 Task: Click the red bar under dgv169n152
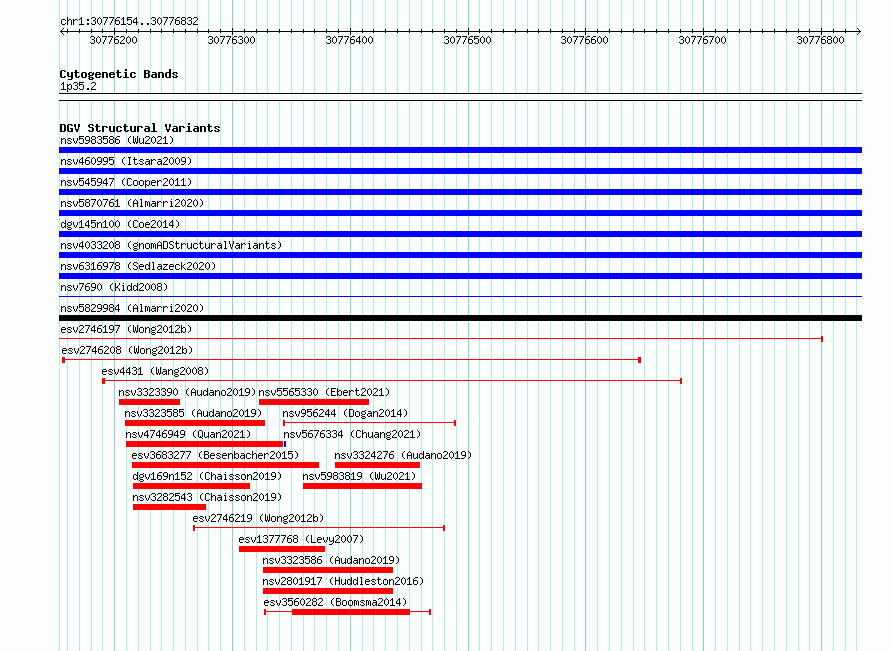coord(191,486)
